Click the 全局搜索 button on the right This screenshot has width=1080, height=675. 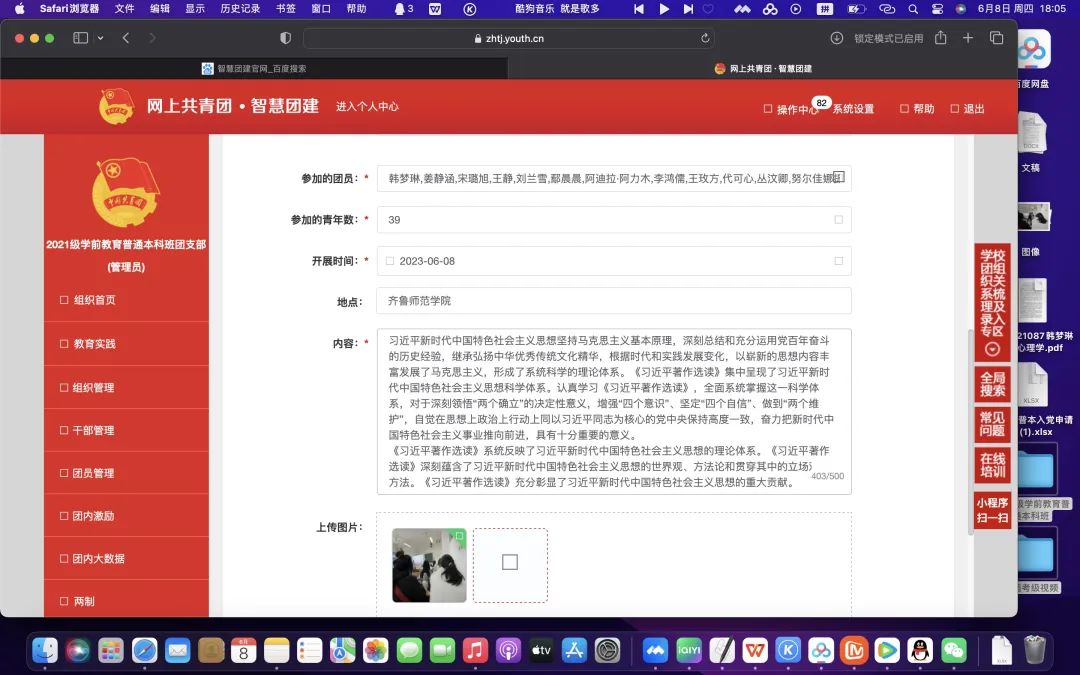pyautogui.click(x=992, y=384)
